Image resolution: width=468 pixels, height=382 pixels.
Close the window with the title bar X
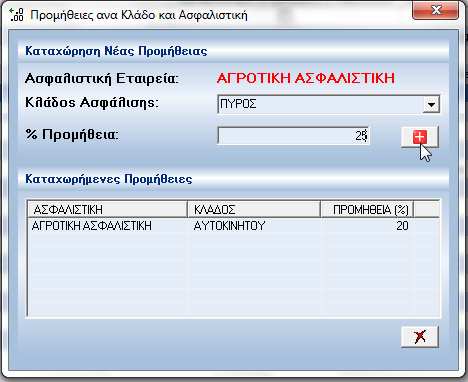coord(436,10)
